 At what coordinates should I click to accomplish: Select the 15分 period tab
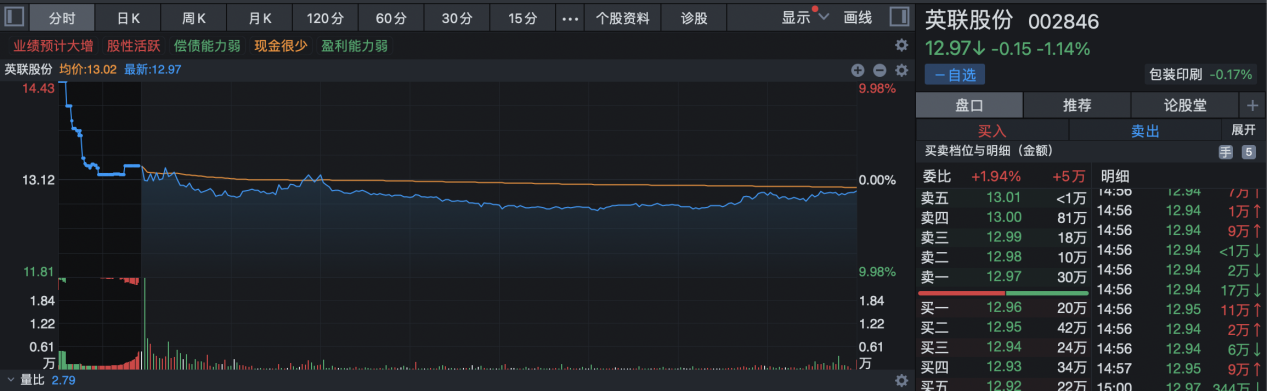(x=522, y=18)
